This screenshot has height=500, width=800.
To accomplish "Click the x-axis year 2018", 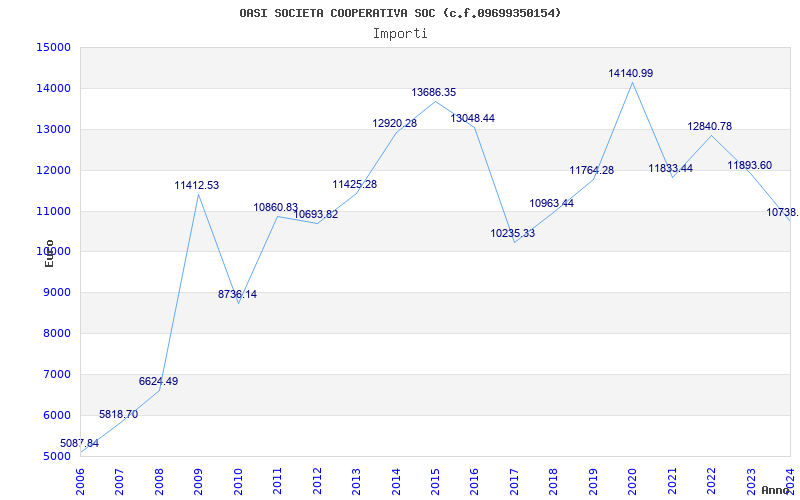I will coord(554,482).
